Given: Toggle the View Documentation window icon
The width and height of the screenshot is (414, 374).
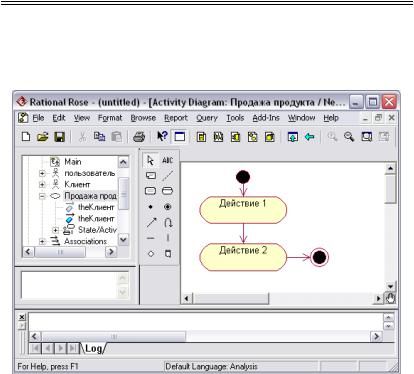Looking at the screenshot, I should (180, 137).
